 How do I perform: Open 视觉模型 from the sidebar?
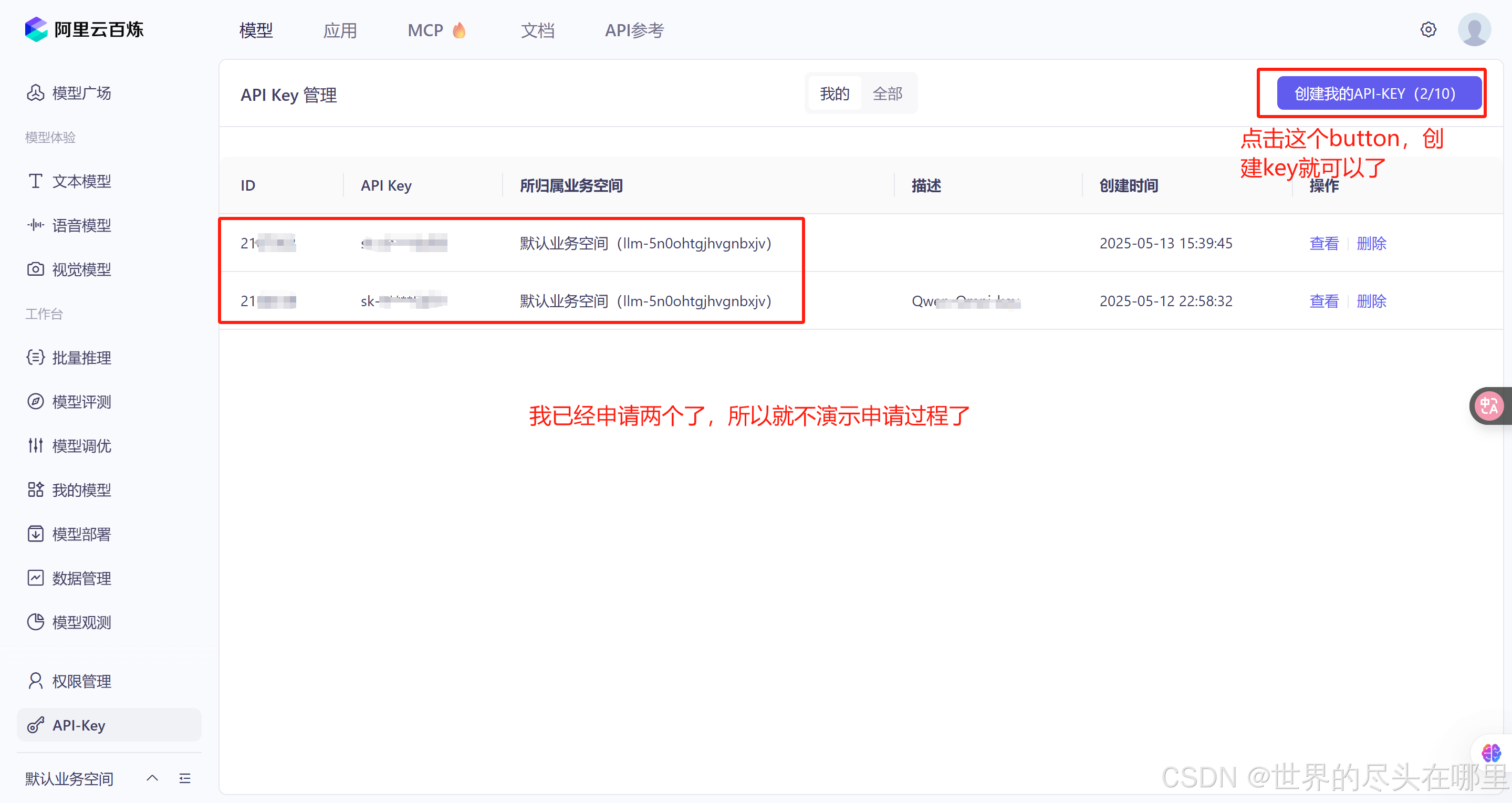[x=81, y=269]
